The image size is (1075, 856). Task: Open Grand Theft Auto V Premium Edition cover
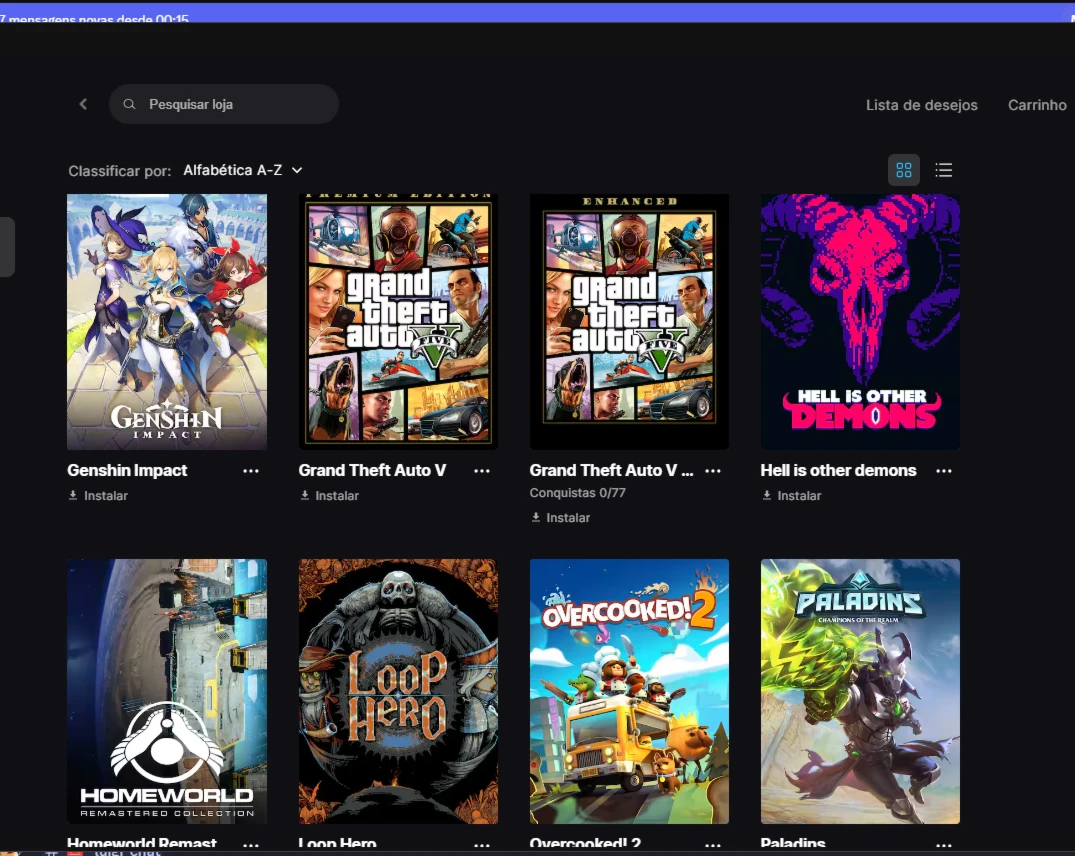398,322
